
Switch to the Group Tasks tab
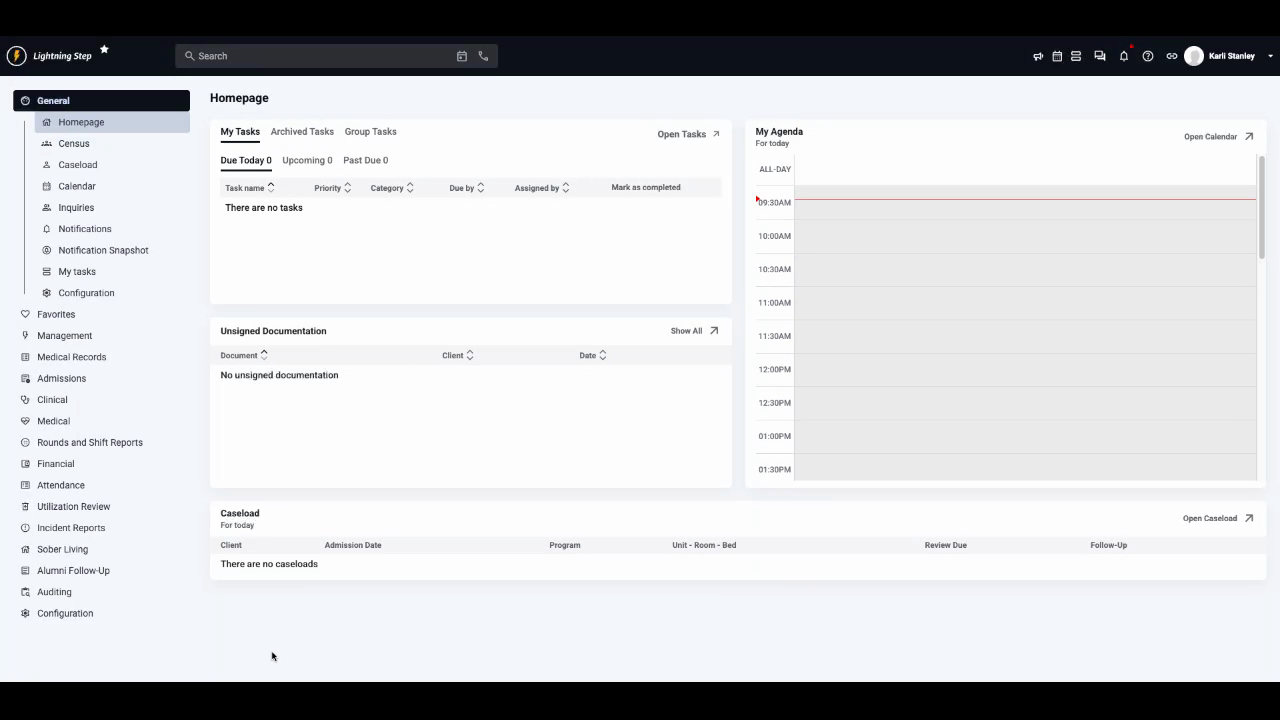coord(370,131)
